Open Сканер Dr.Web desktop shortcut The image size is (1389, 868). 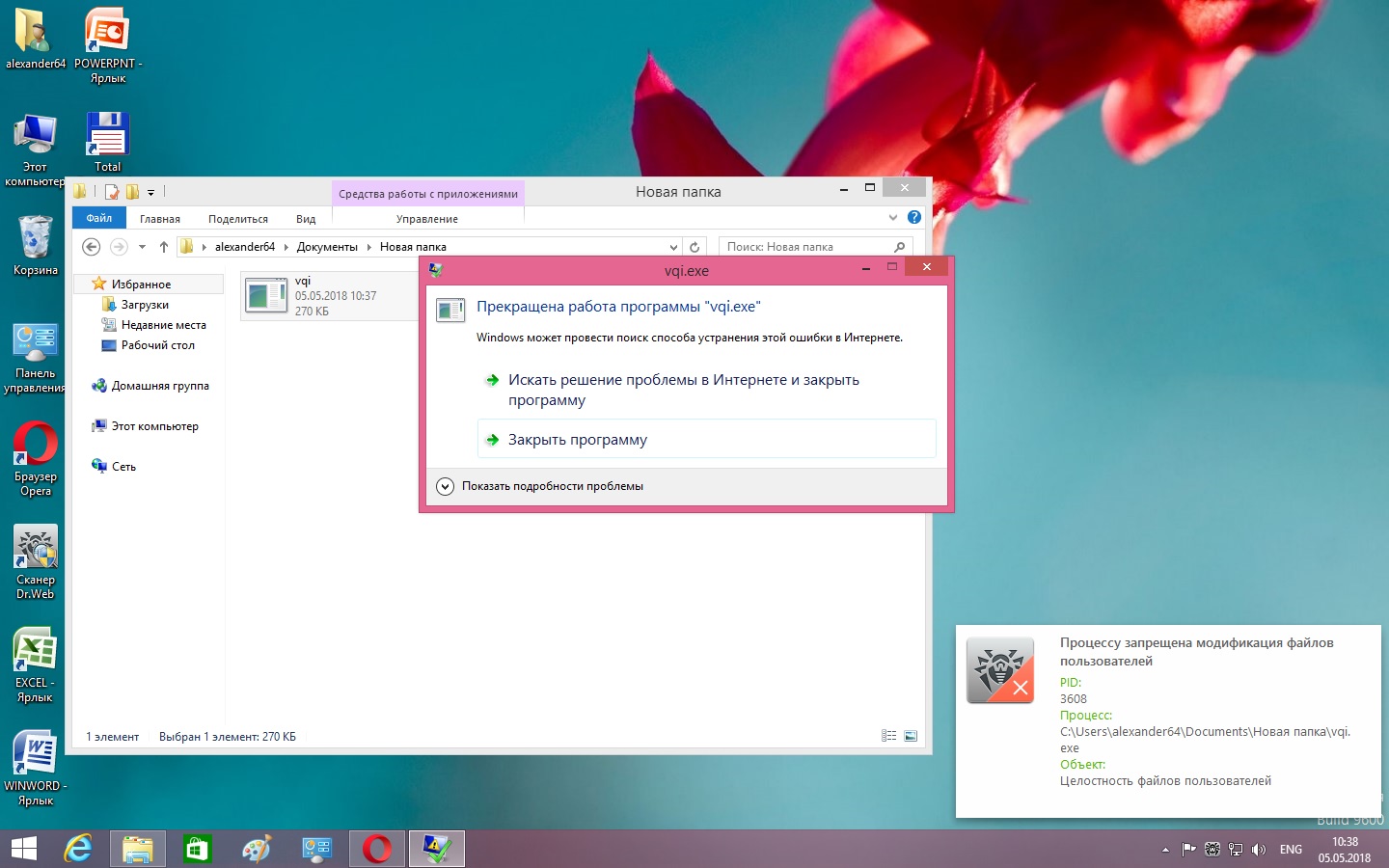(36, 549)
